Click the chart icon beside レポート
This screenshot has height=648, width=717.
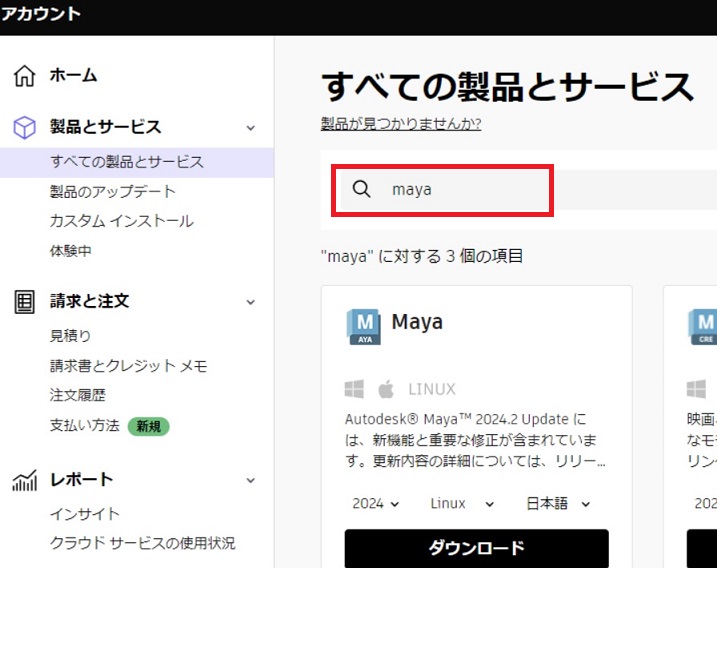click(x=25, y=480)
